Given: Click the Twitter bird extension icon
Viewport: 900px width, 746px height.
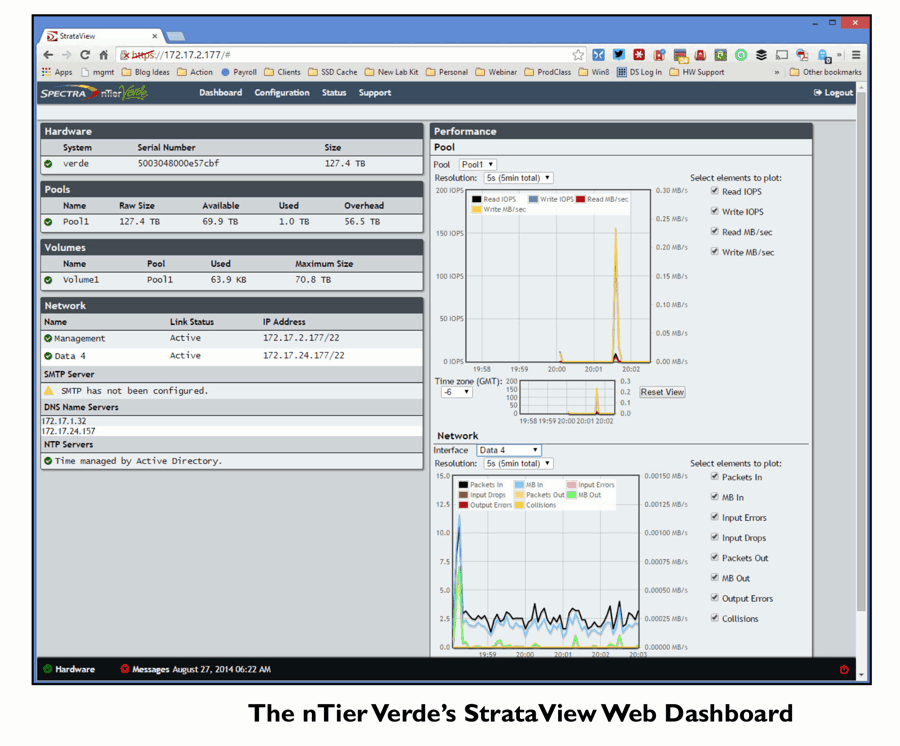Looking at the screenshot, I should (x=619, y=55).
